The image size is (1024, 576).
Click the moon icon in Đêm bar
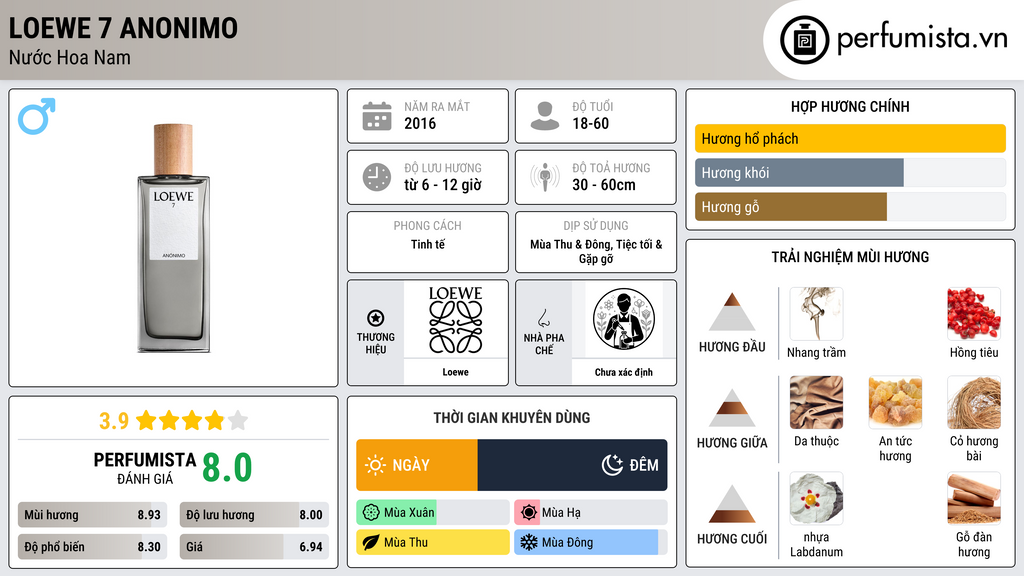[x=612, y=465]
